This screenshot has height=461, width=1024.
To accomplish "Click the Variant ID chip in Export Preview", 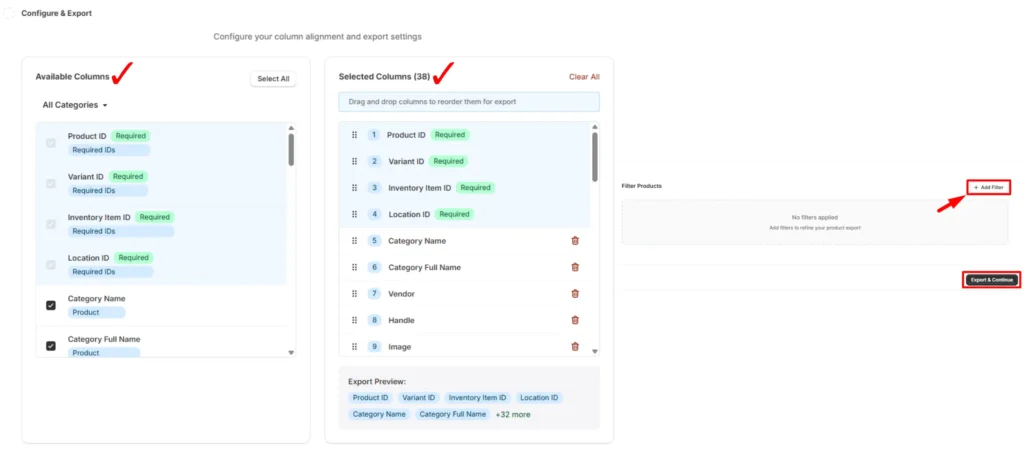I will [x=419, y=398].
